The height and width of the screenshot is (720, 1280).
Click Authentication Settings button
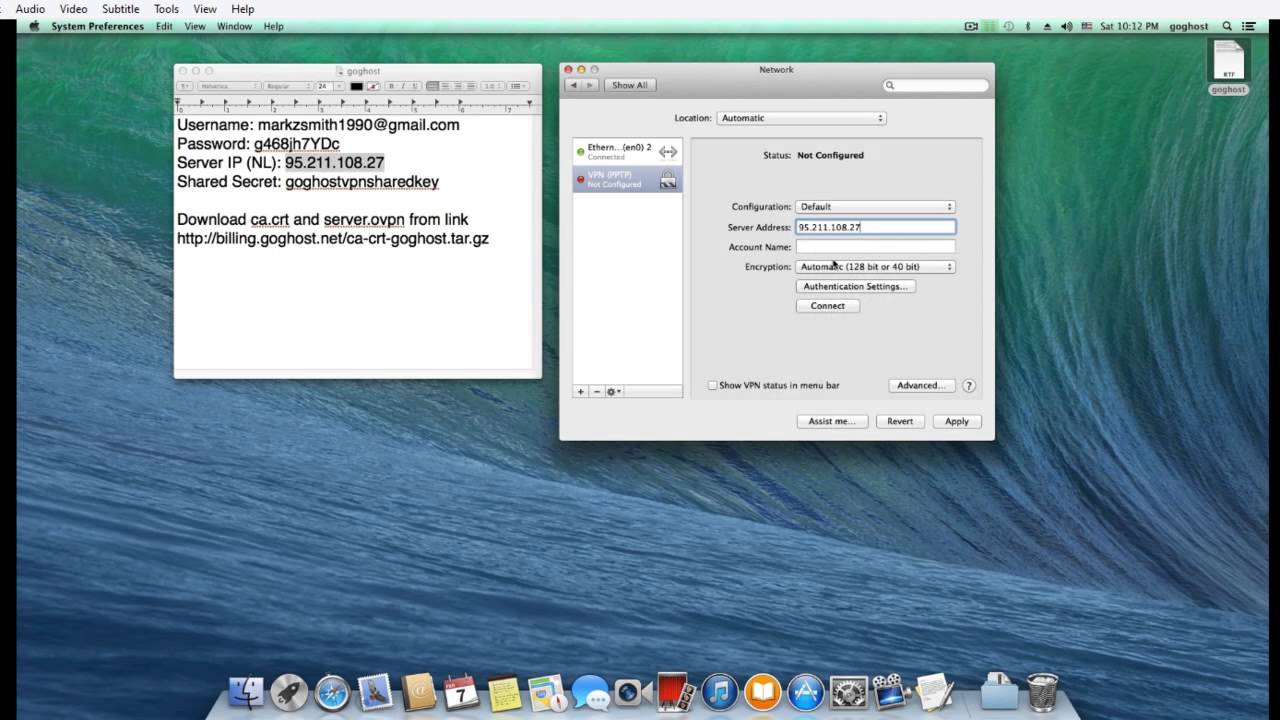click(x=855, y=286)
